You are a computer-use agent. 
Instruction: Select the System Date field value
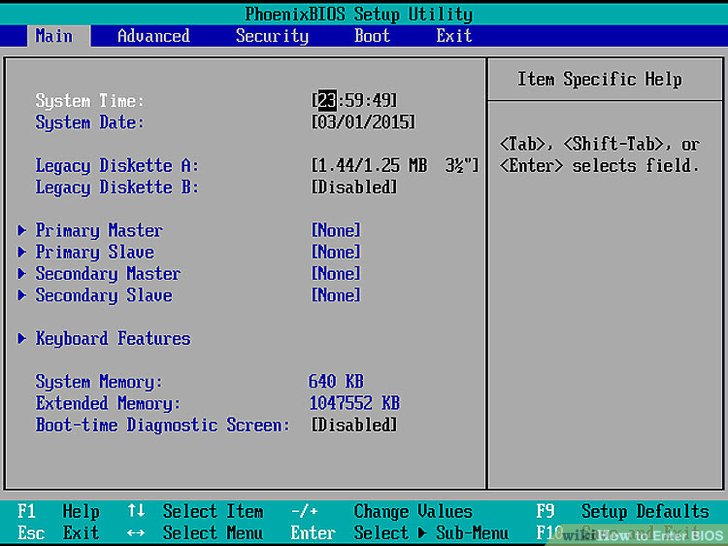(363, 123)
